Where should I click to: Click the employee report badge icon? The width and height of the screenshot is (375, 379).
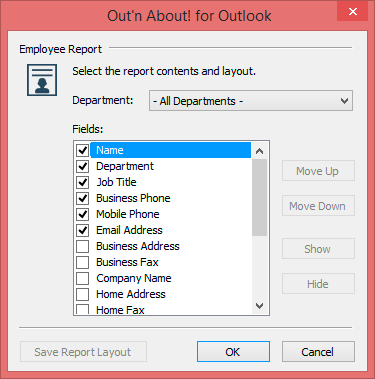coord(42,80)
